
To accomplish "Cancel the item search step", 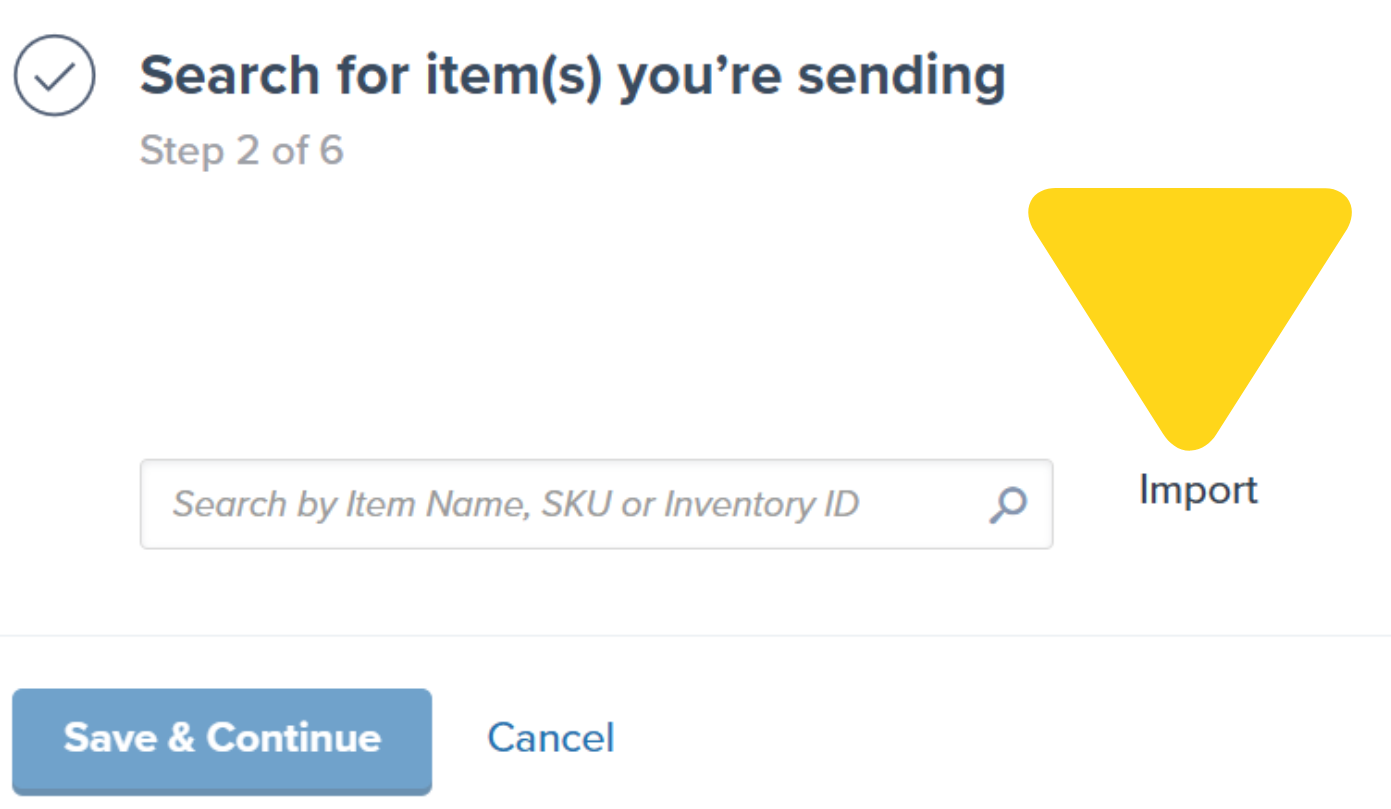I will 550,738.
